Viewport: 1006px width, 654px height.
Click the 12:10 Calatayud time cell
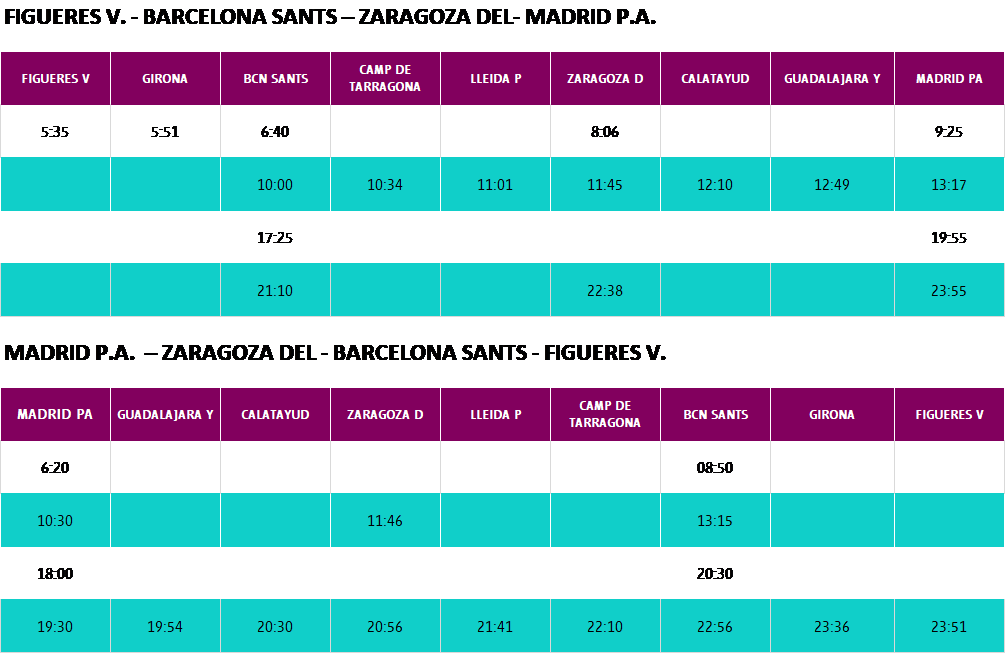coord(715,185)
